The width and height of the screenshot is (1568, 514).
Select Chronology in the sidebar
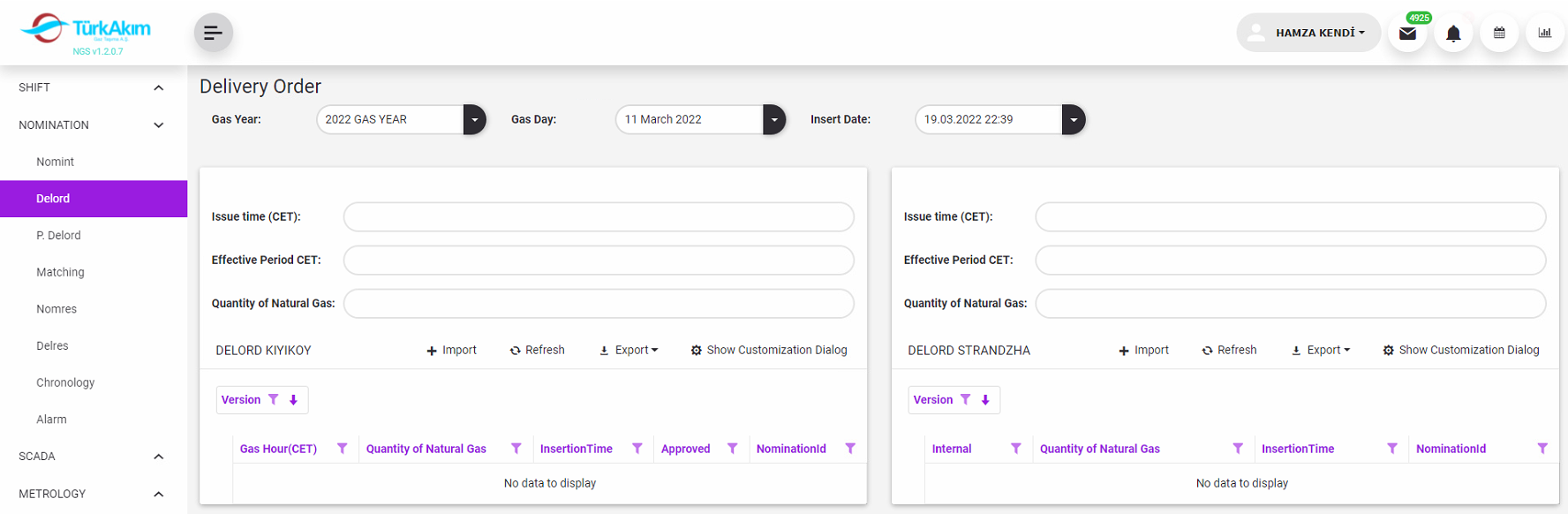coord(65,382)
